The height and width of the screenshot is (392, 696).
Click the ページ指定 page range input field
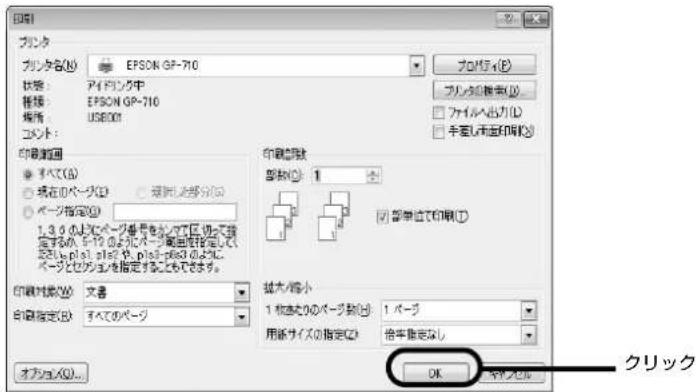pos(175,212)
